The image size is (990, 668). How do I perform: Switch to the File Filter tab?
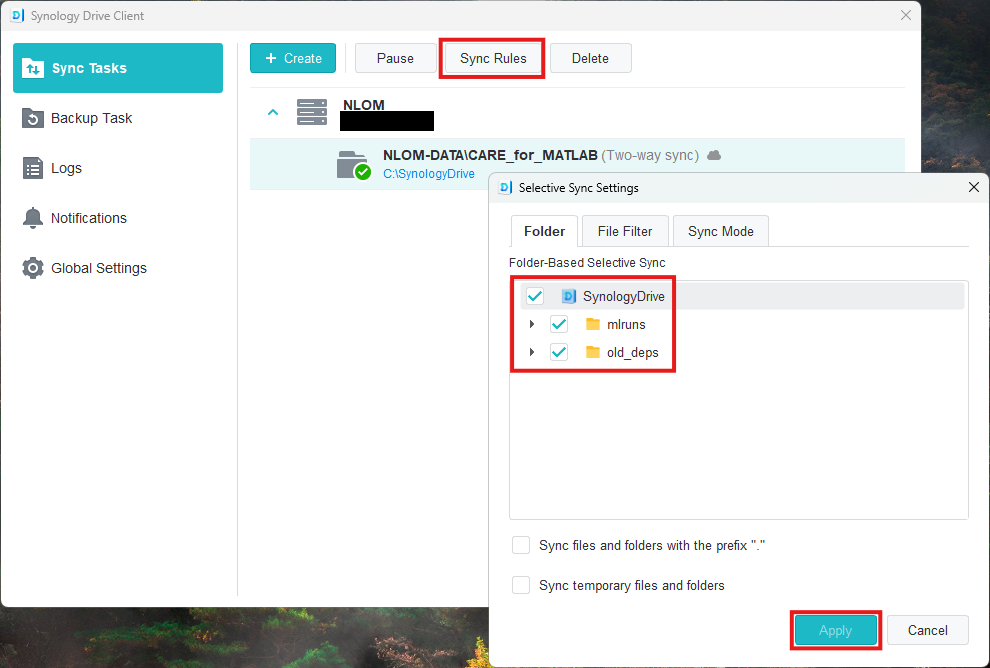tap(625, 231)
